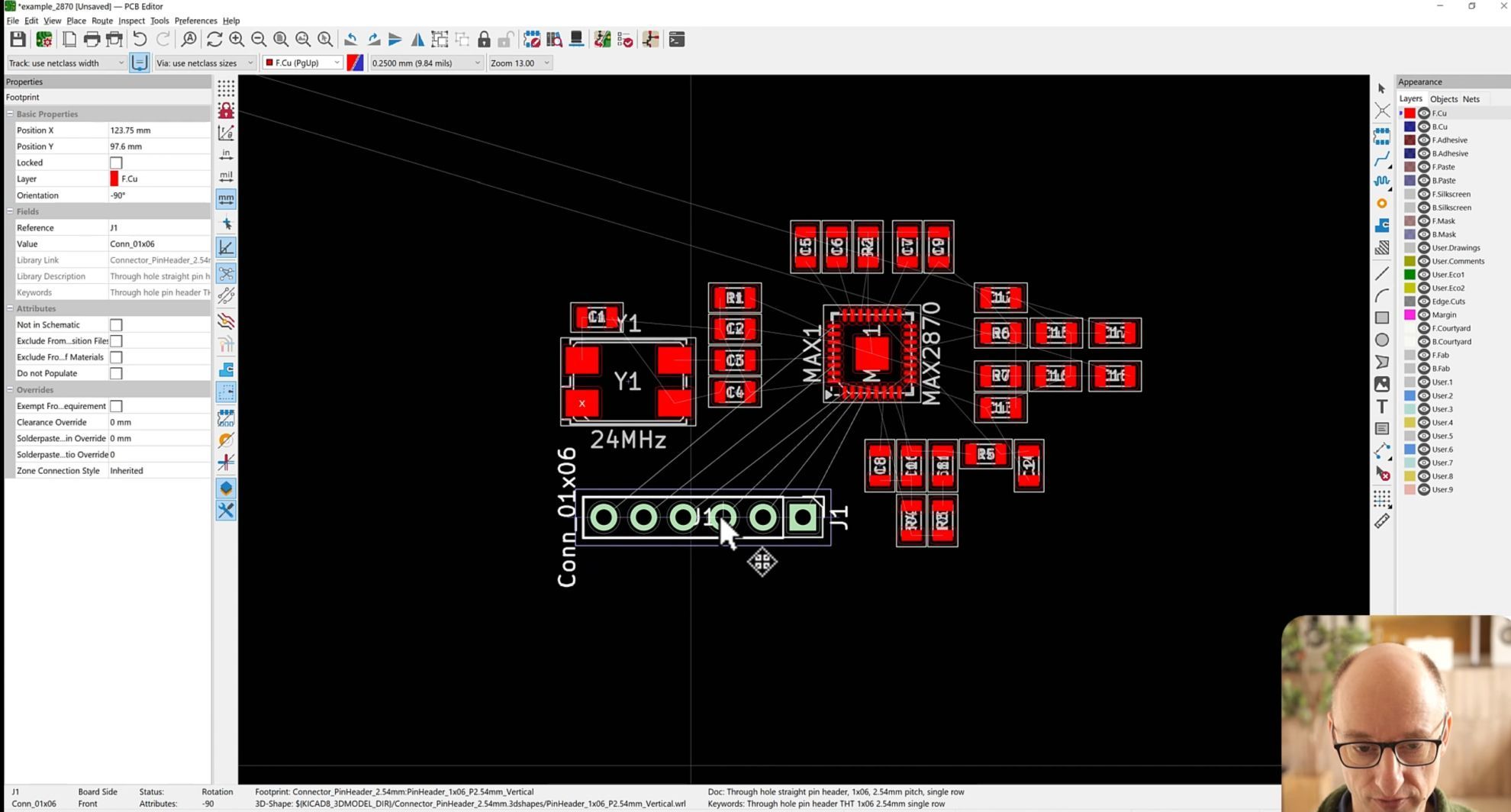1511x812 pixels.
Task: Hide the B.Cu layer eye icon
Action: 1424,127
